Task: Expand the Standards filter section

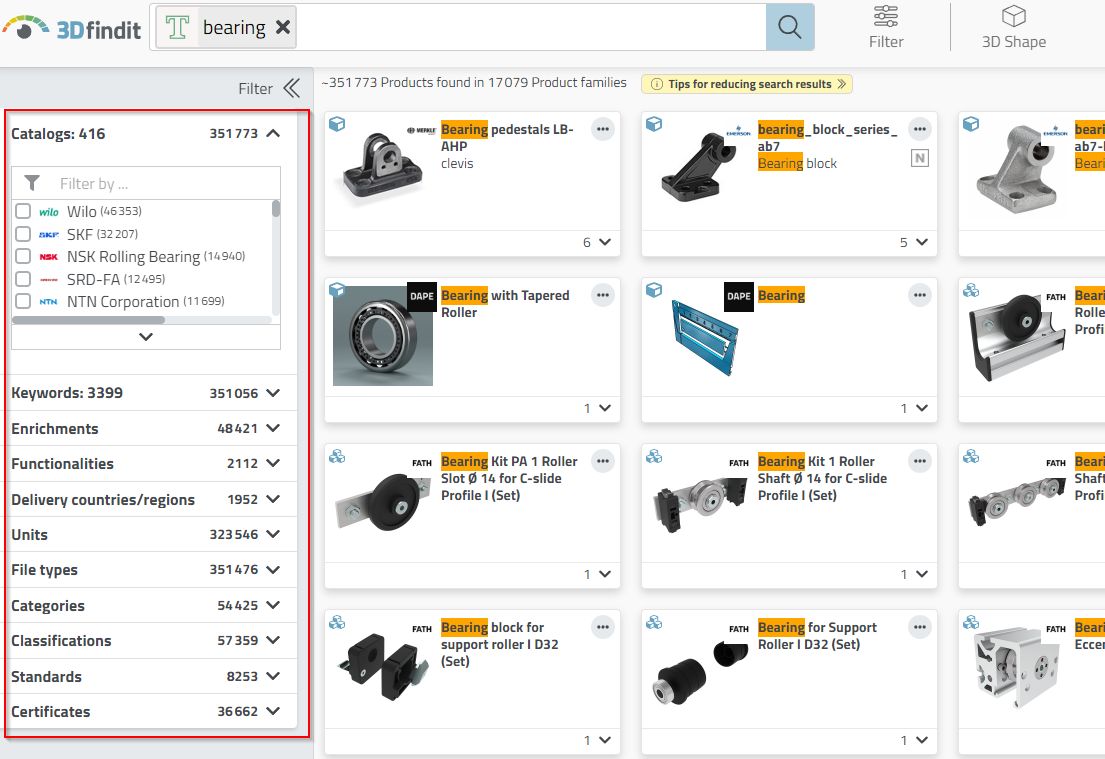Action: point(273,676)
